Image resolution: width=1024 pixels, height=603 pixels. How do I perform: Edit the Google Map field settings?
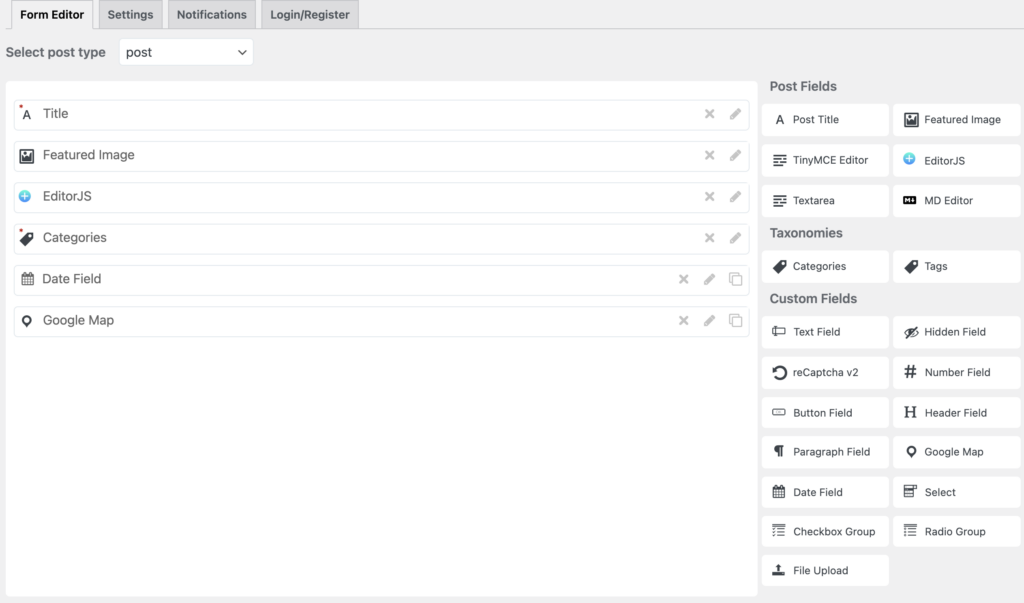tap(709, 321)
